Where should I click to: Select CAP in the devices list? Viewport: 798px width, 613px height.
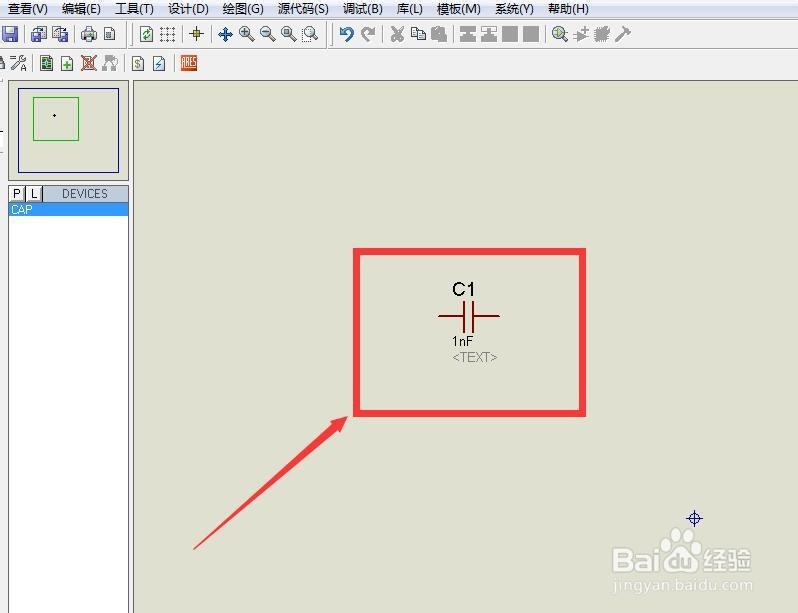coord(69,209)
